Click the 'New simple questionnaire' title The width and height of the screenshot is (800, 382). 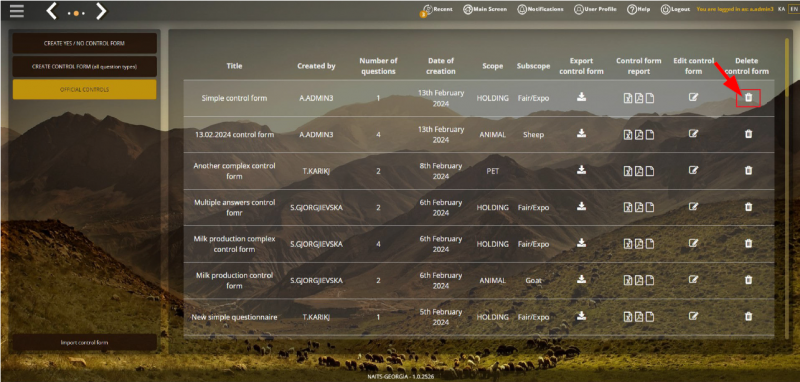[234, 317]
